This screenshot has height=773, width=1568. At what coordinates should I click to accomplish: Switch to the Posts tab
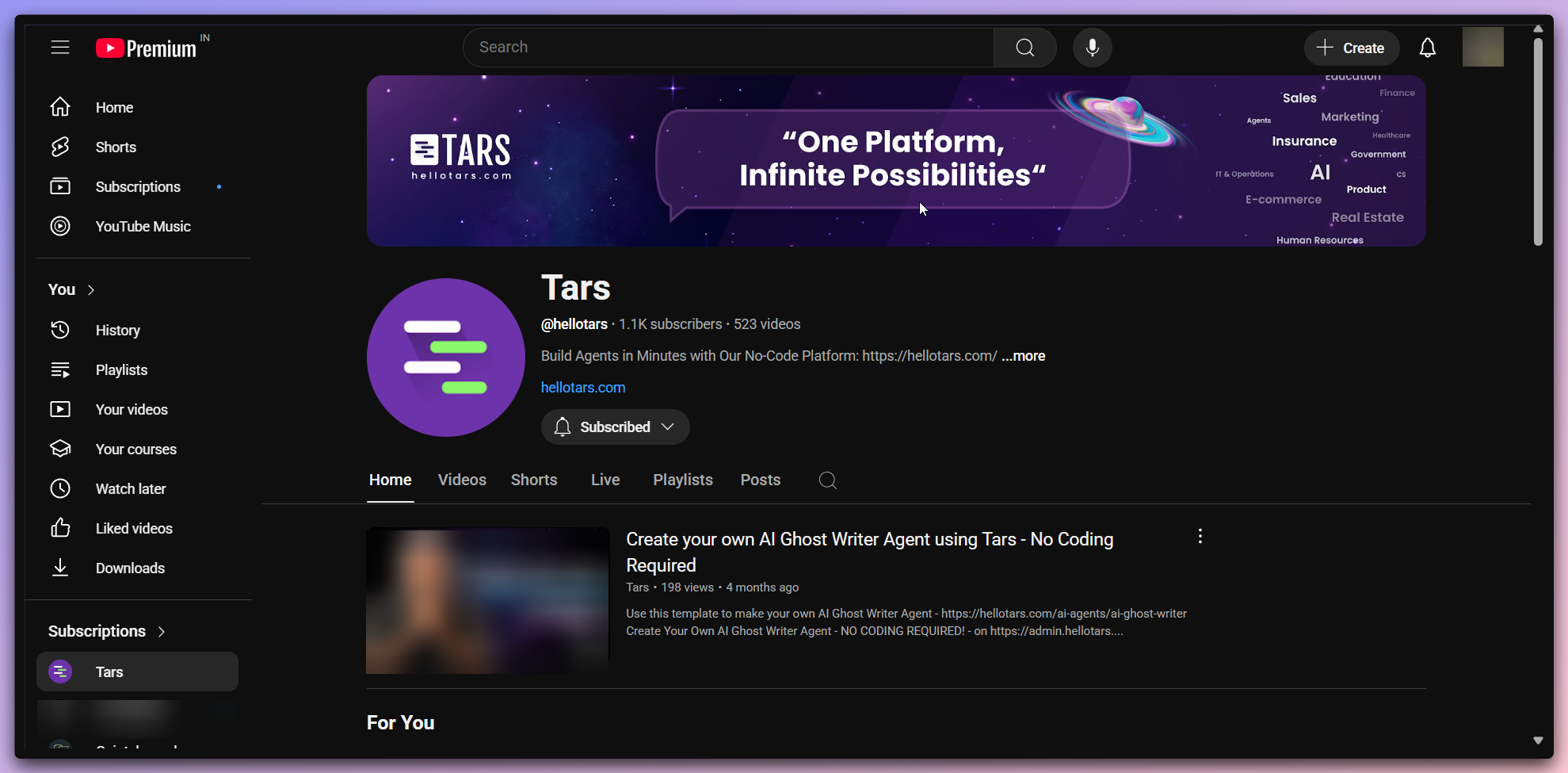[x=761, y=480]
